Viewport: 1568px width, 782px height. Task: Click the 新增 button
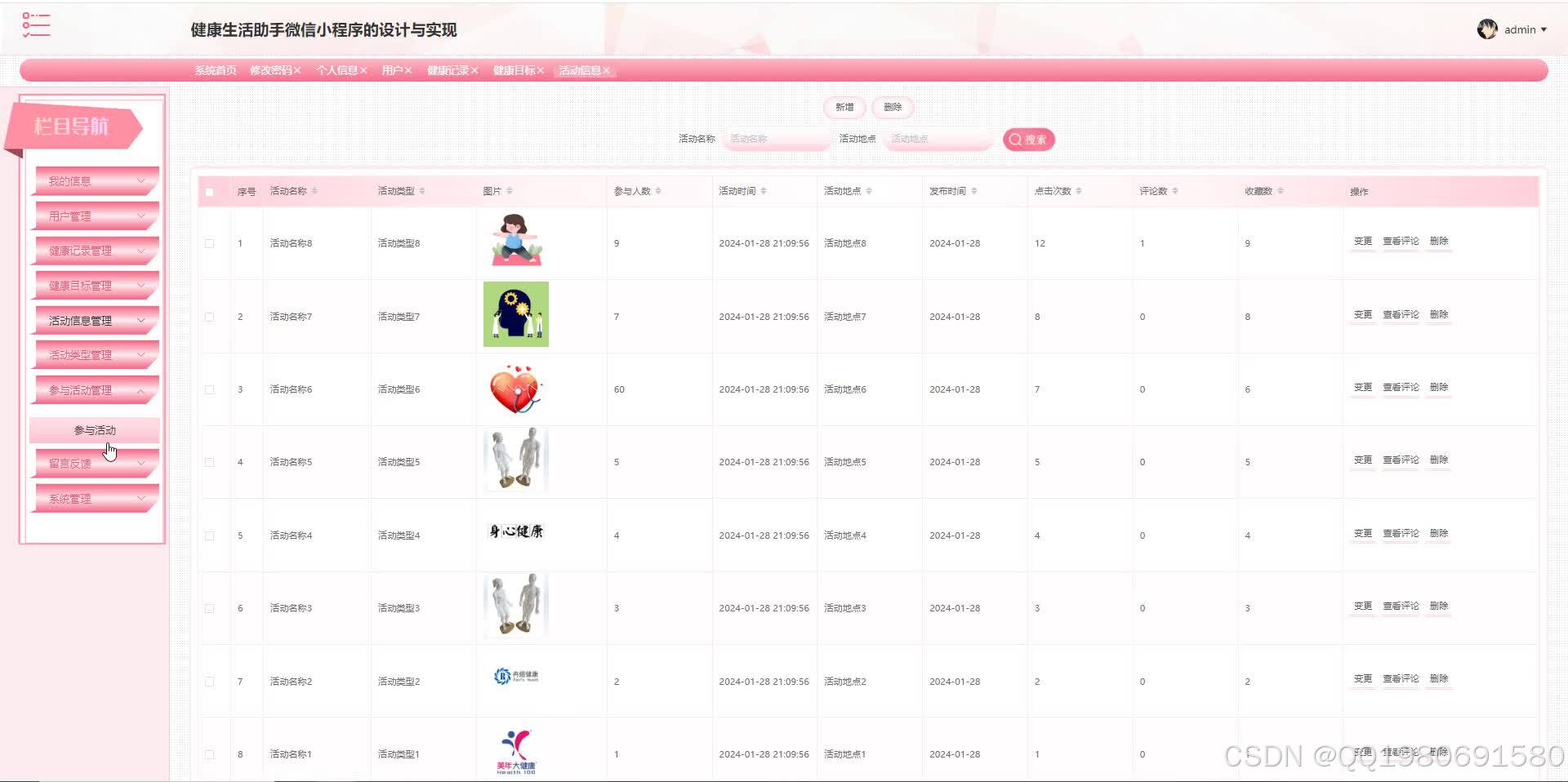[844, 107]
